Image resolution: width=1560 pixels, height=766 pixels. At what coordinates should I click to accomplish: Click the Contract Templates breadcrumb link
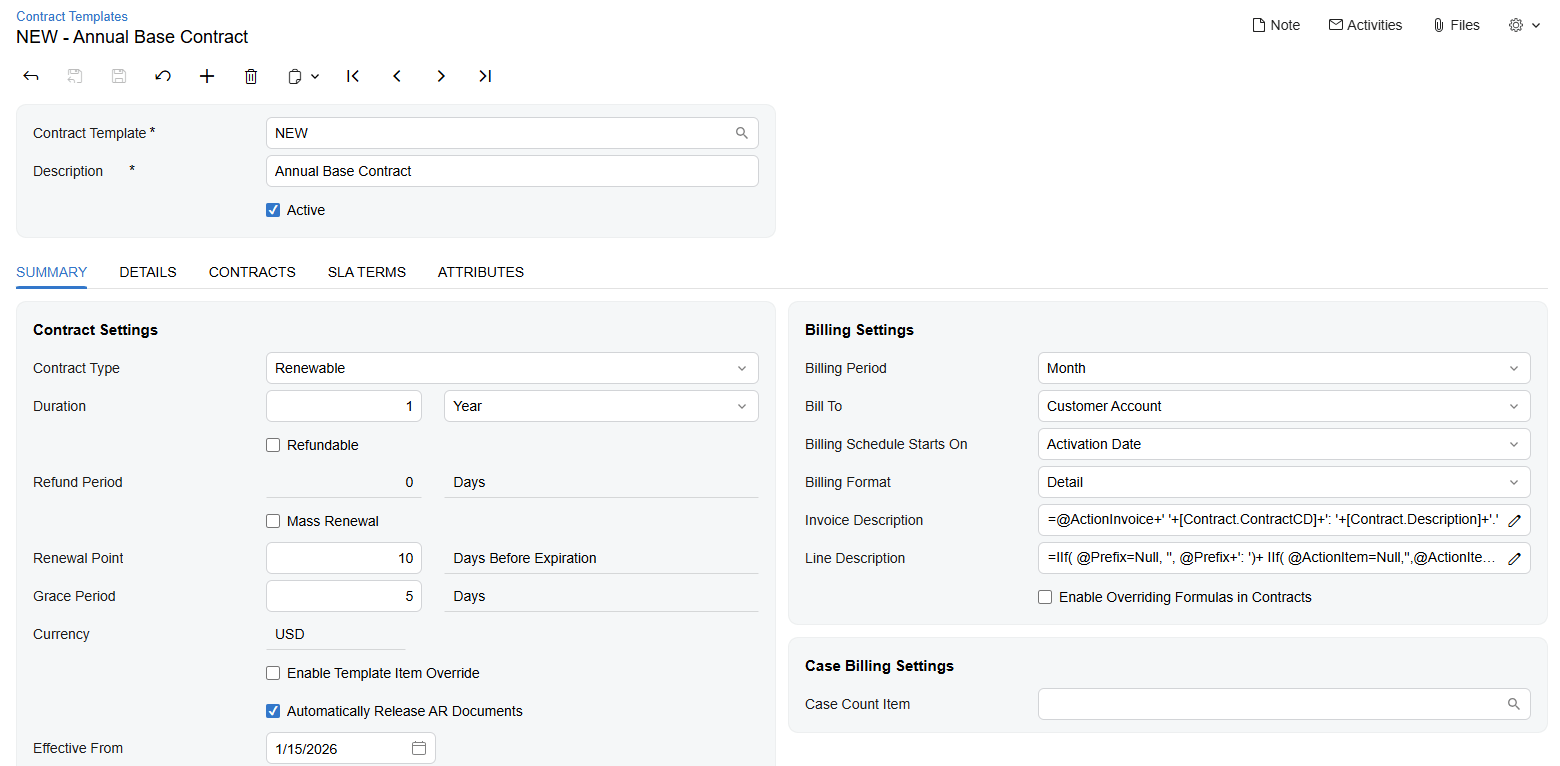point(71,16)
